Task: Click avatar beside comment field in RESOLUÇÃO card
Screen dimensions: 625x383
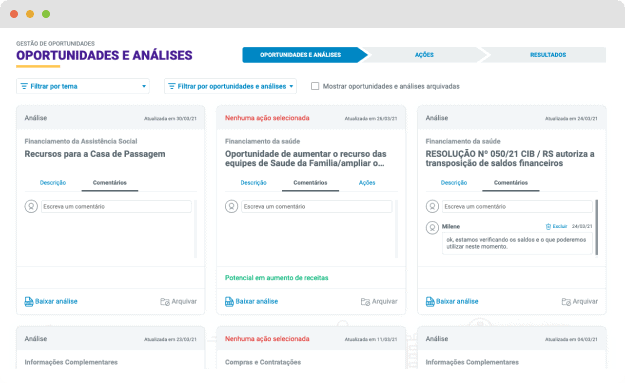Action: click(432, 206)
